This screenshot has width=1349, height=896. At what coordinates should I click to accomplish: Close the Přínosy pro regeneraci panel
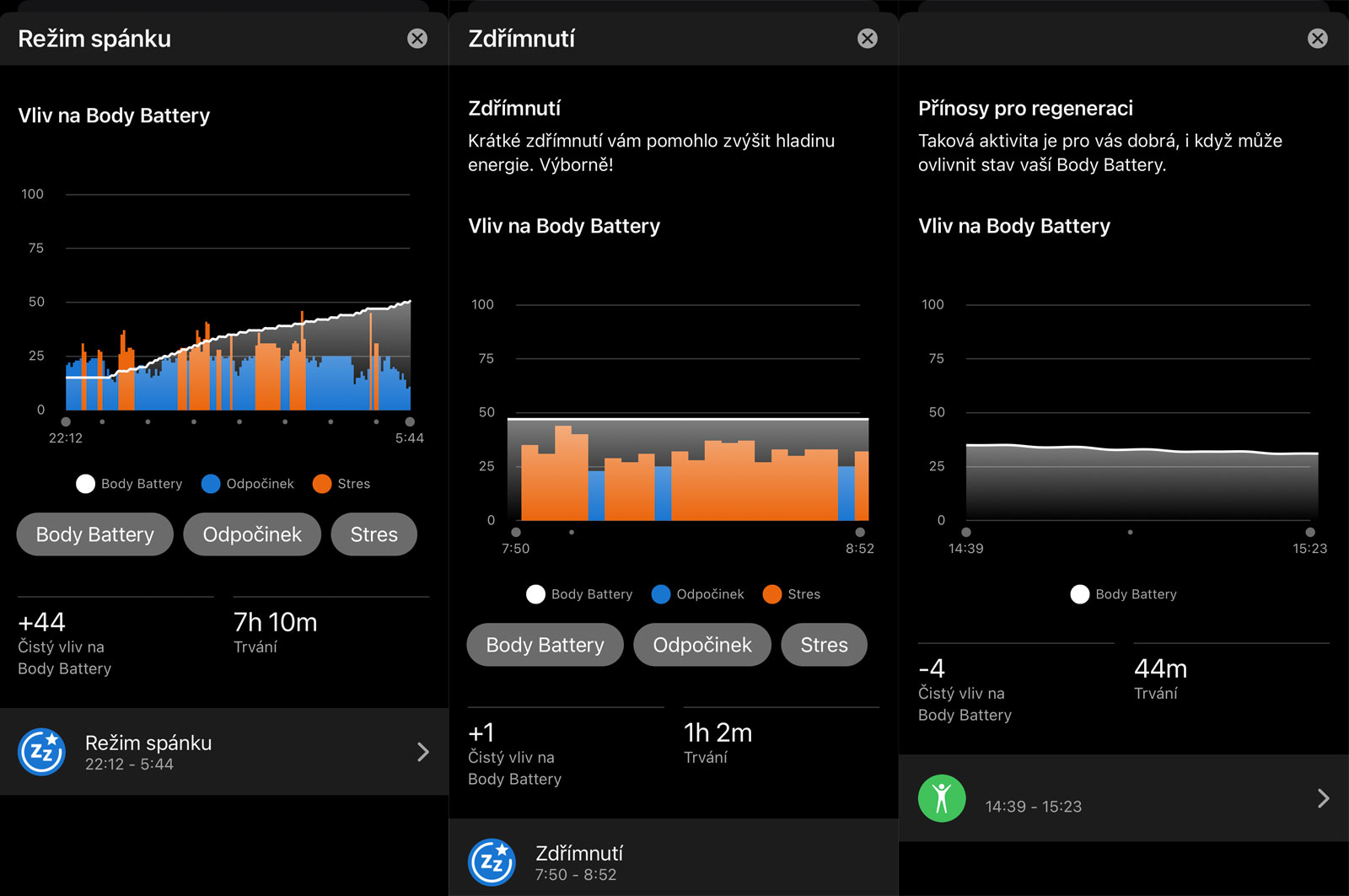pos(1317,39)
